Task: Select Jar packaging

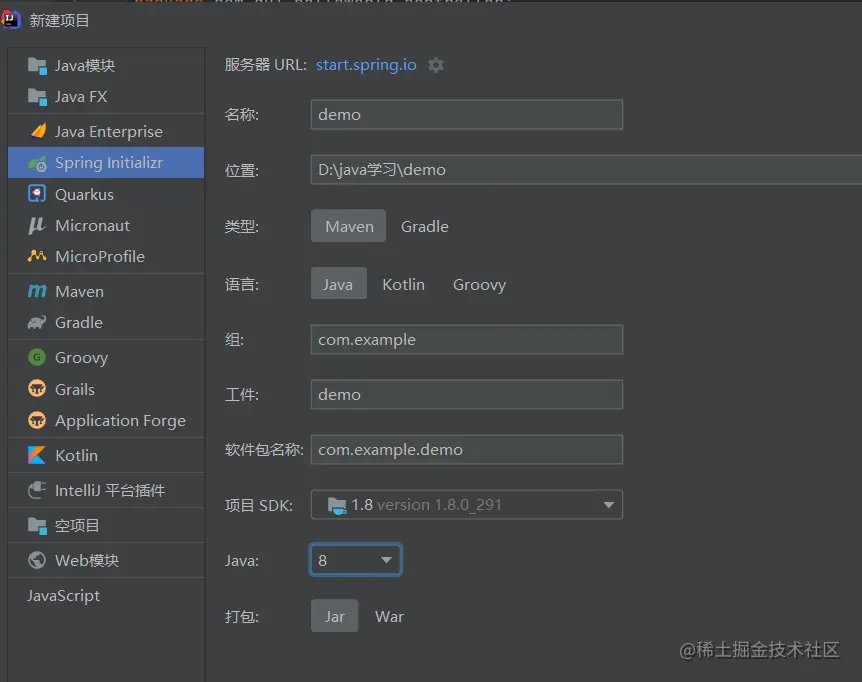Action: (x=334, y=616)
